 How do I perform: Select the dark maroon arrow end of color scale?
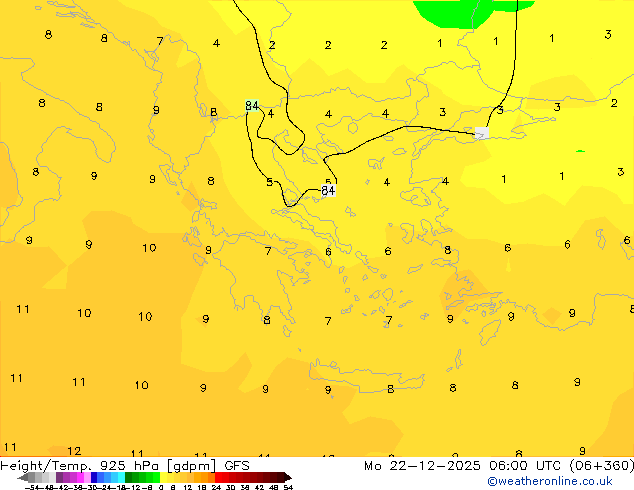point(287,477)
